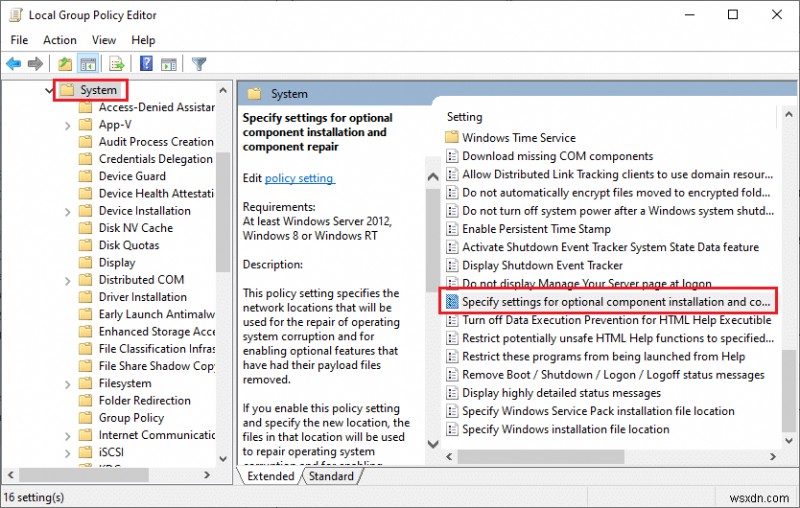The height and width of the screenshot is (508, 800).
Task: Click tree pane horizontal scroll right arrow
Action: [x=207, y=475]
